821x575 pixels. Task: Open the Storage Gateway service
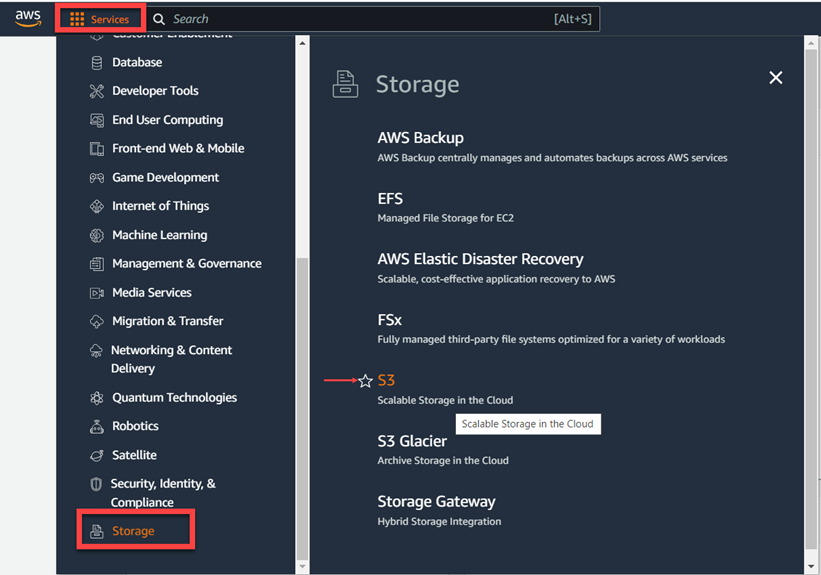coord(436,502)
